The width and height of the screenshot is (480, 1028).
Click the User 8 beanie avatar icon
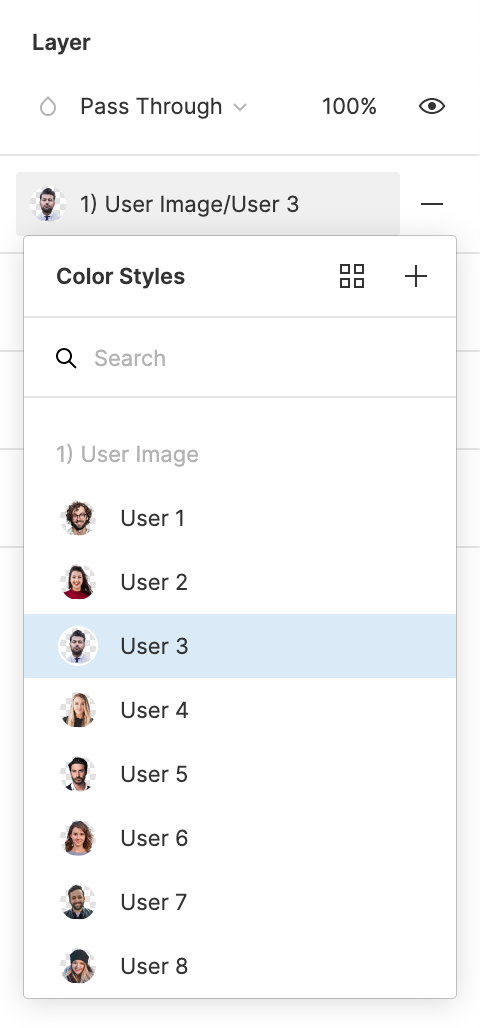click(x=78, y=966)
